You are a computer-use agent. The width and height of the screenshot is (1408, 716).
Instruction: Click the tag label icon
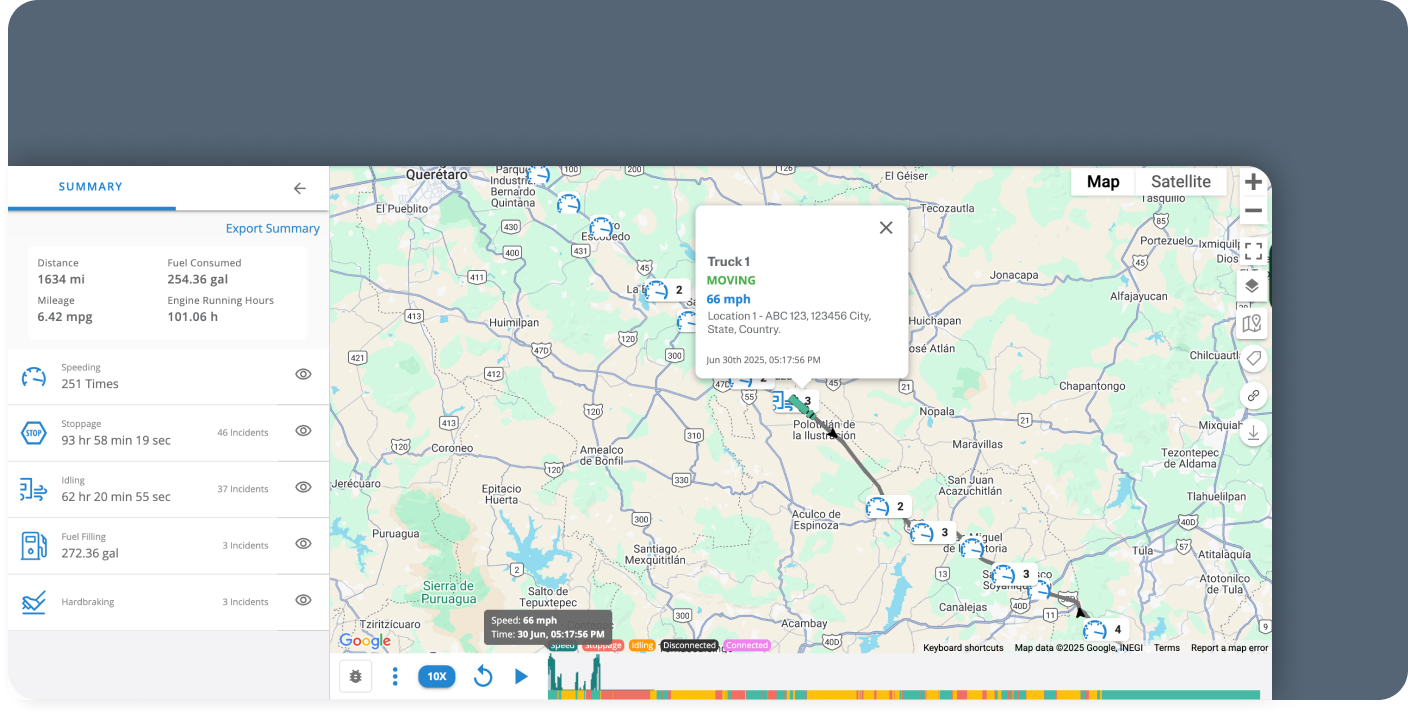1252,358
